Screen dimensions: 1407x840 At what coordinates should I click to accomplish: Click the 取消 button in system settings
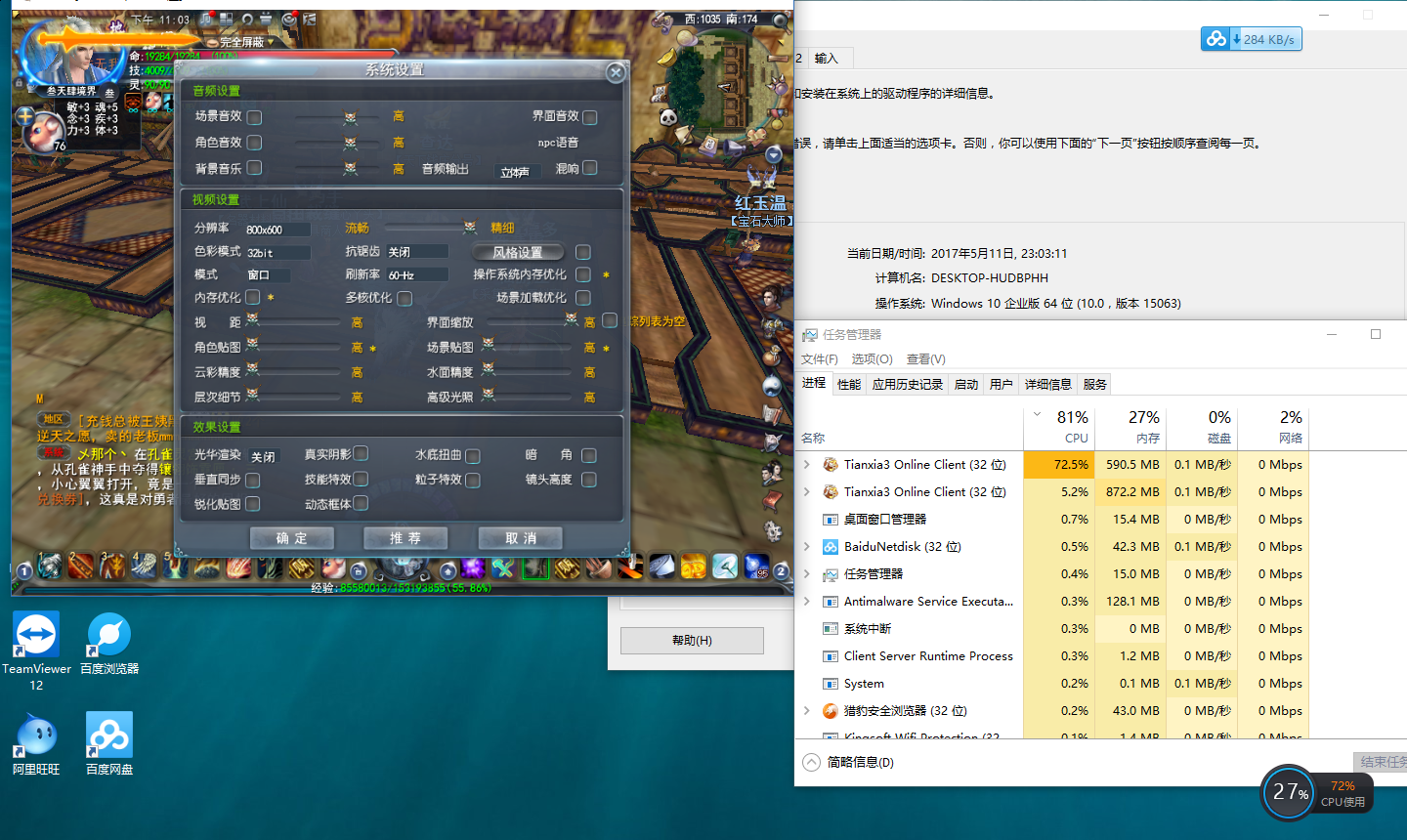(521, 538)
